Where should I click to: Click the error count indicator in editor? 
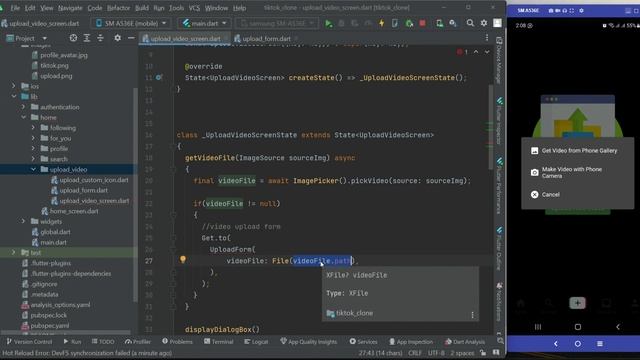coord(462,52)
